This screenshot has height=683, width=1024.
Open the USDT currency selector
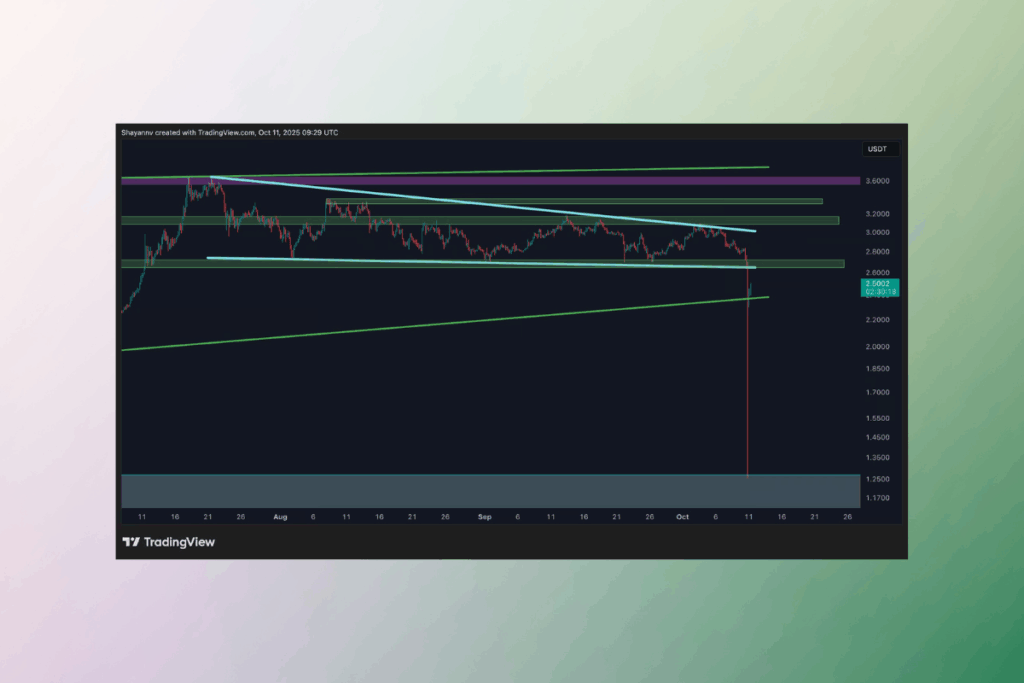(879, 148)
